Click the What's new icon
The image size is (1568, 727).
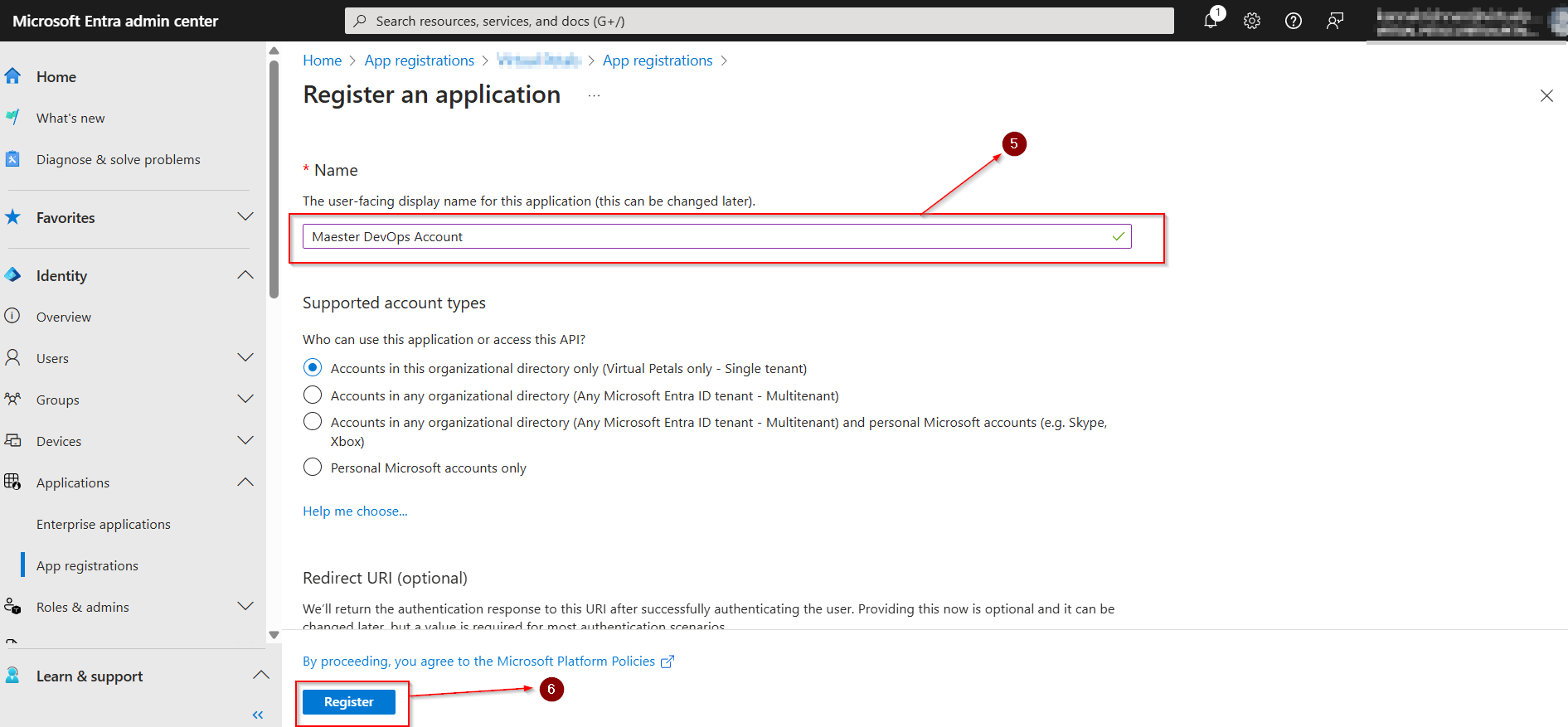(x=12, y=118)
